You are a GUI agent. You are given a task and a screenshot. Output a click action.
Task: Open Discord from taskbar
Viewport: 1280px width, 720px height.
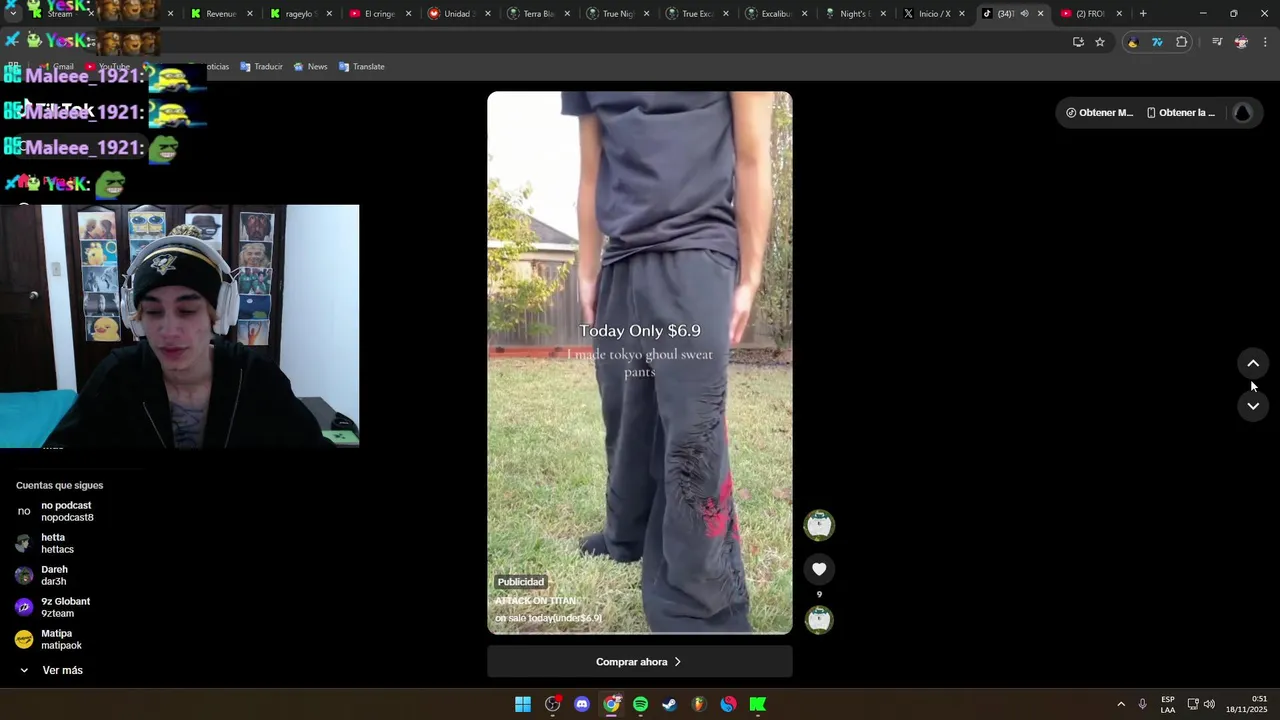pos(582,704)
